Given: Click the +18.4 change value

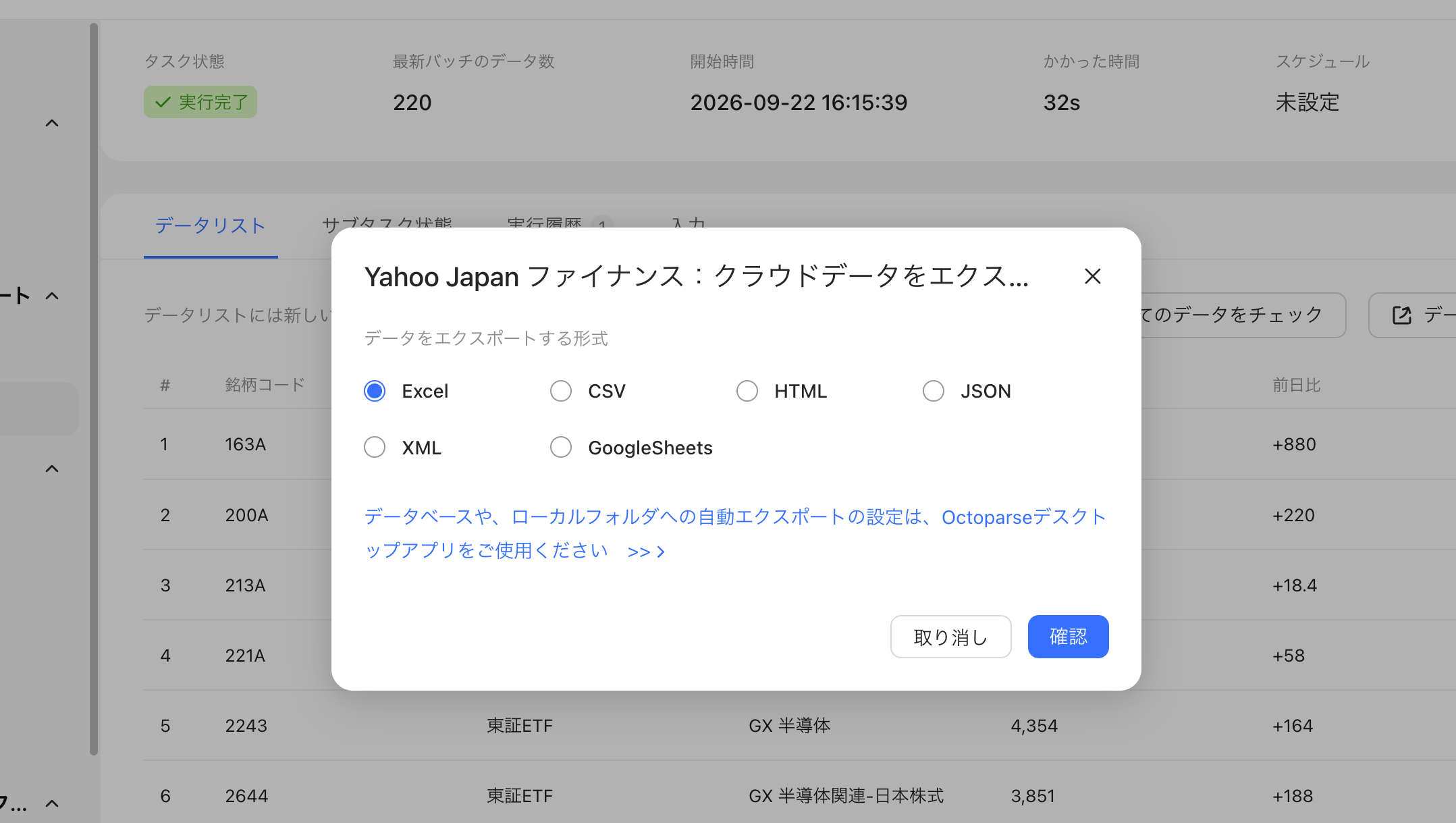Looking at the screenshot, I should pyautogui.click(x=1295, y=585).
